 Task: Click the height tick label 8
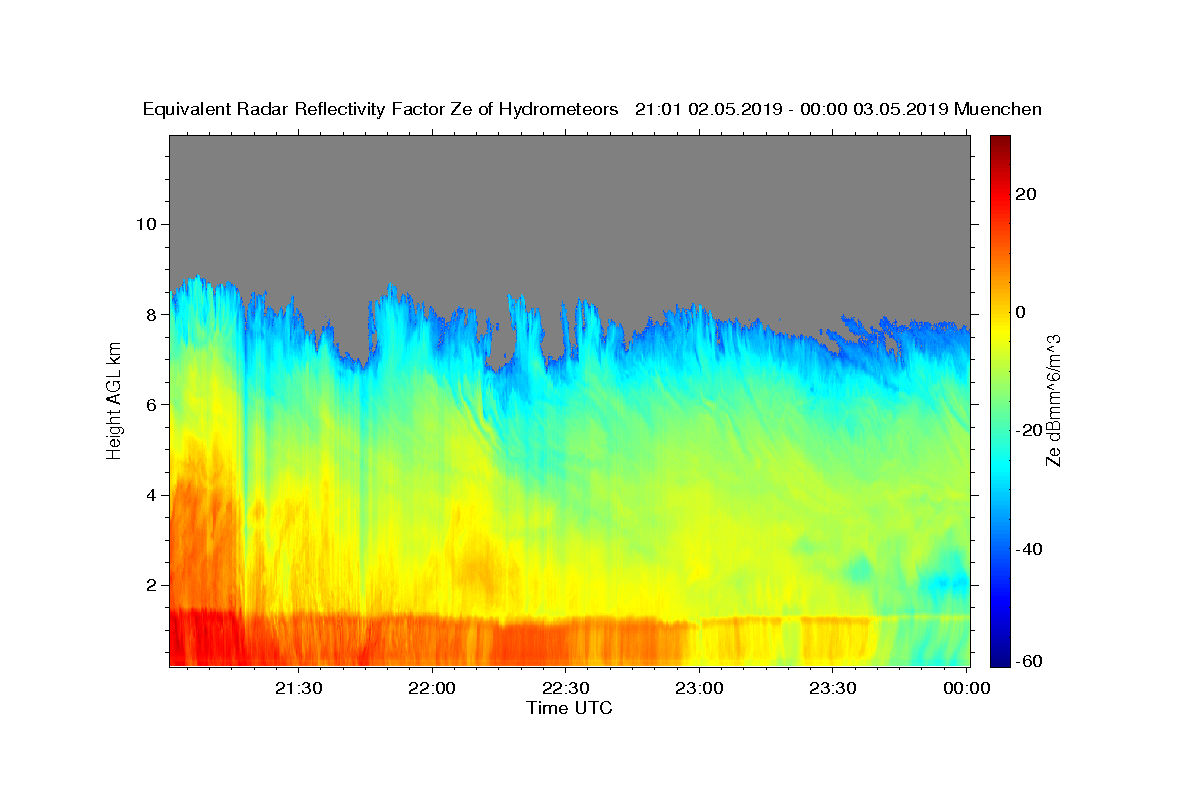(152, 314)
